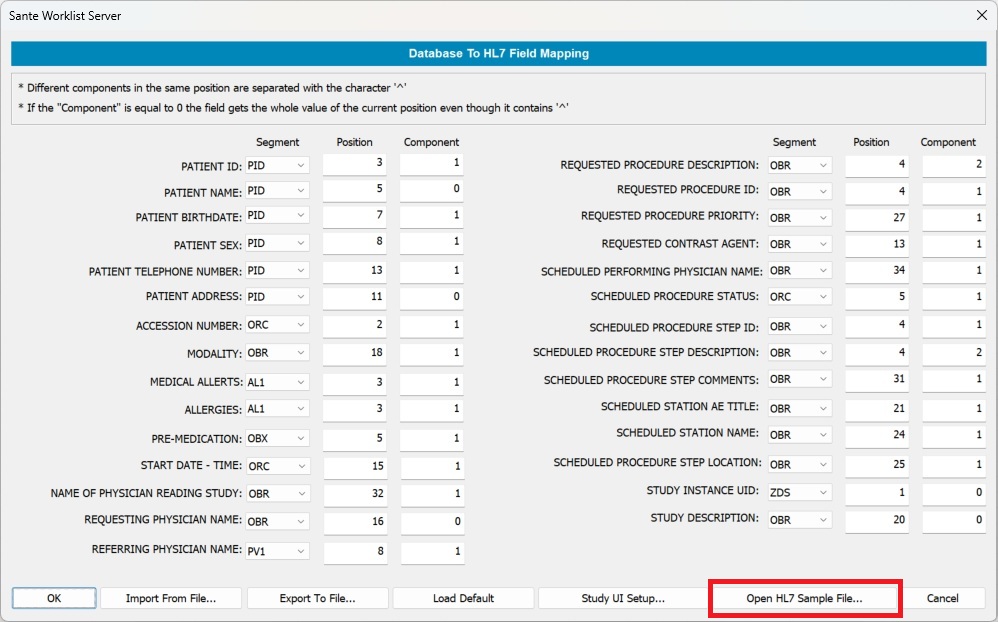998x622 pixels.
Task: Open Modality segment dropdown
Action: click(x=277, y=353)
